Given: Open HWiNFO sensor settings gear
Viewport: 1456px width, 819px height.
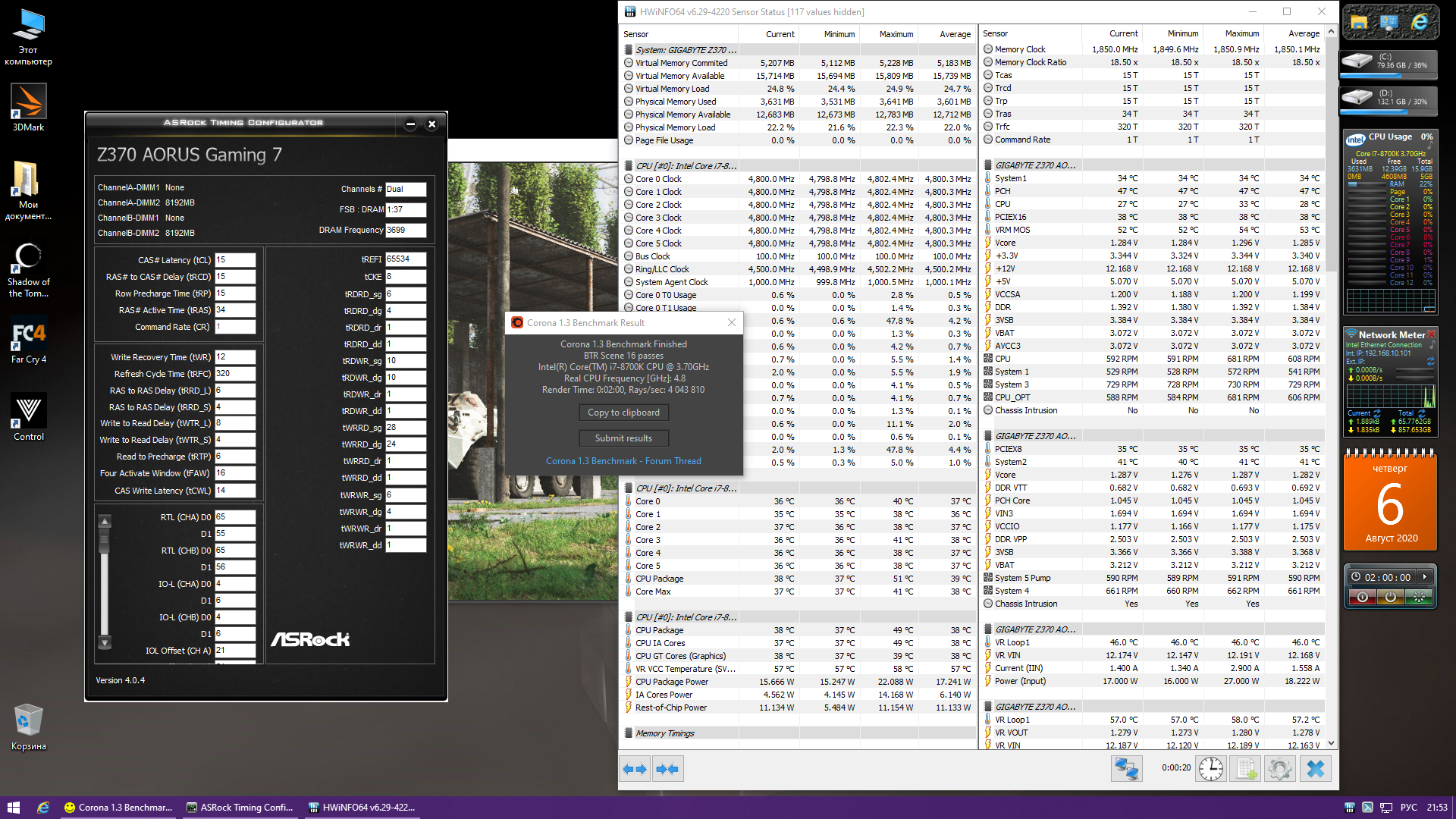Looking at the screenshot, I should [1280, 769].
